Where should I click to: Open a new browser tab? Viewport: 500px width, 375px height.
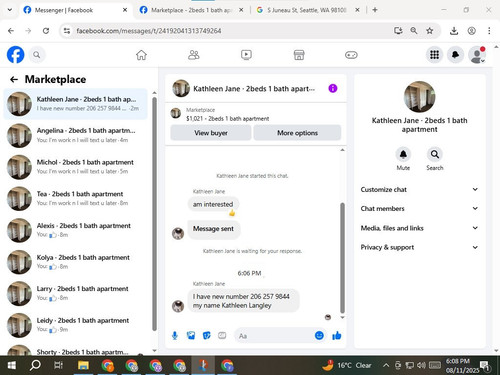[375, 10]
